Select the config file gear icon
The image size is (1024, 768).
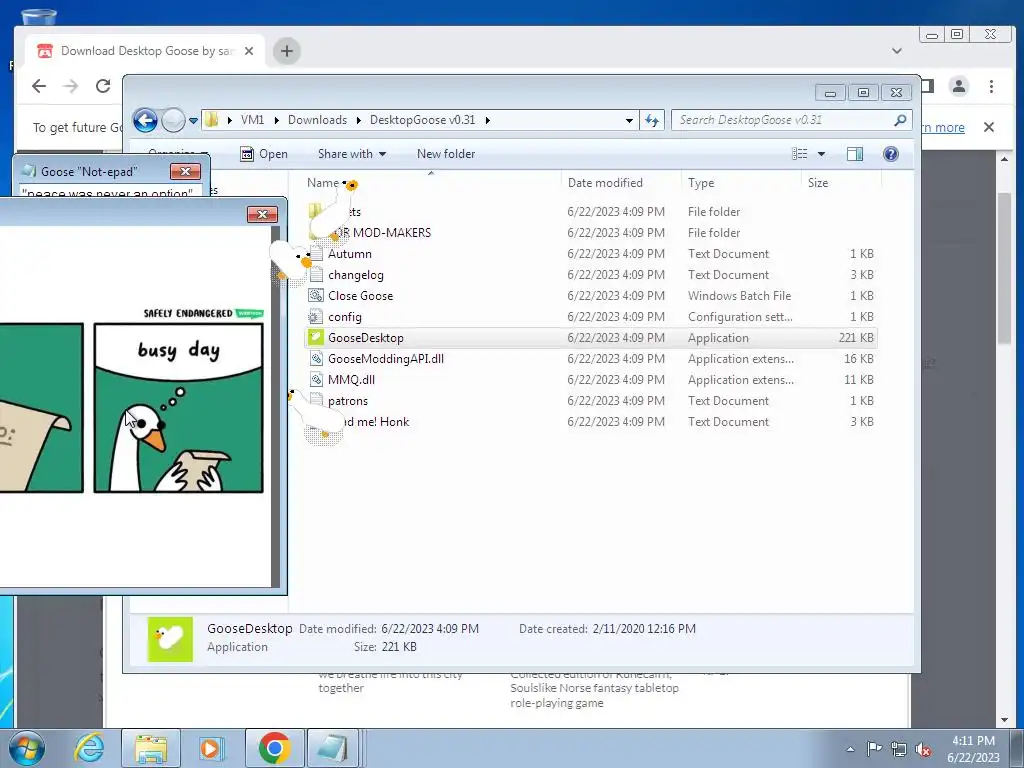tap(316, 317)
